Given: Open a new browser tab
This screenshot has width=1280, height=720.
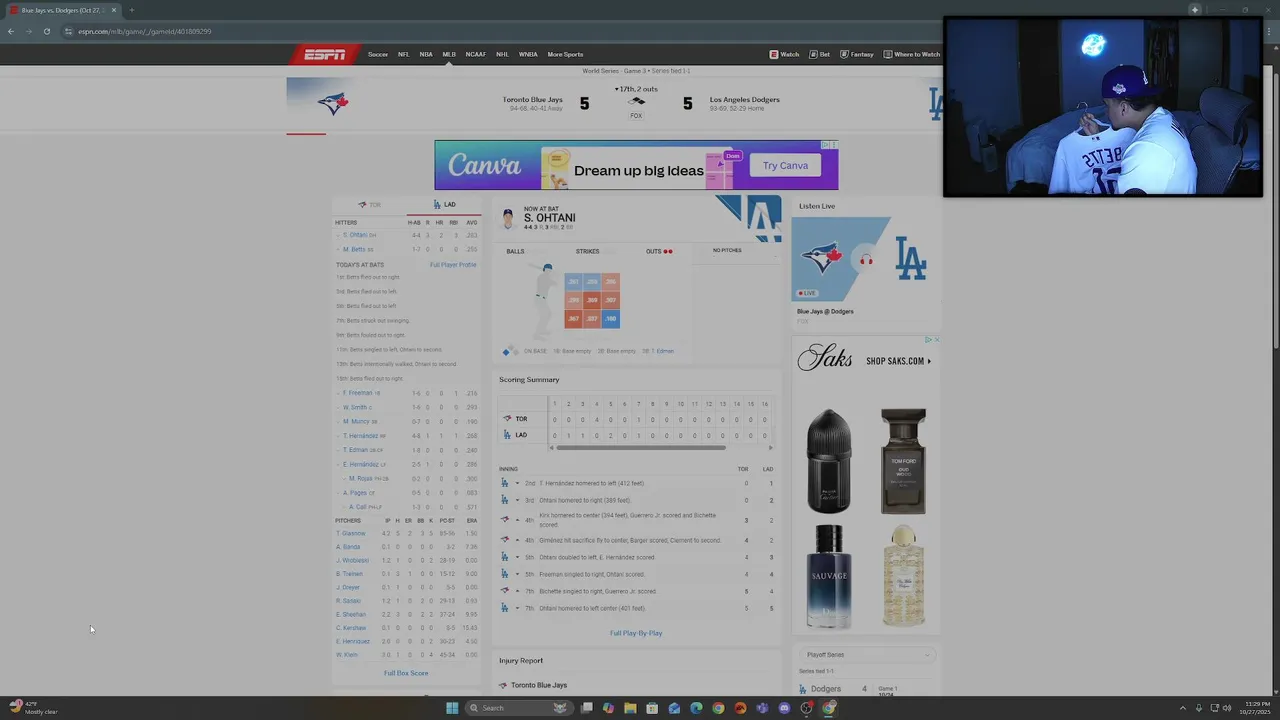Looking at the screenshot, I should click(x=131, y=10).
